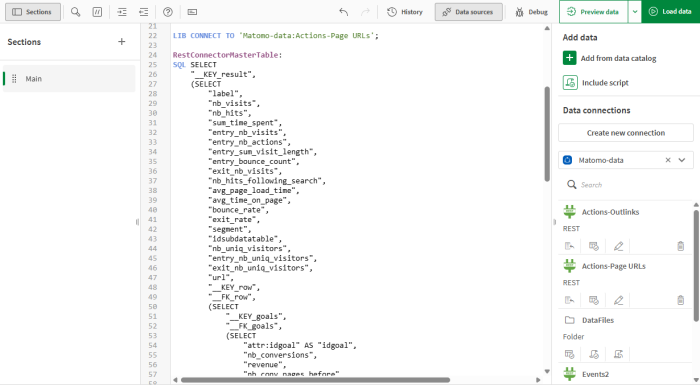Delete the Actions-Page URLs connection
Image resolution: width=700 pixels, height=386 pixels.
click(x=680, y=300)
